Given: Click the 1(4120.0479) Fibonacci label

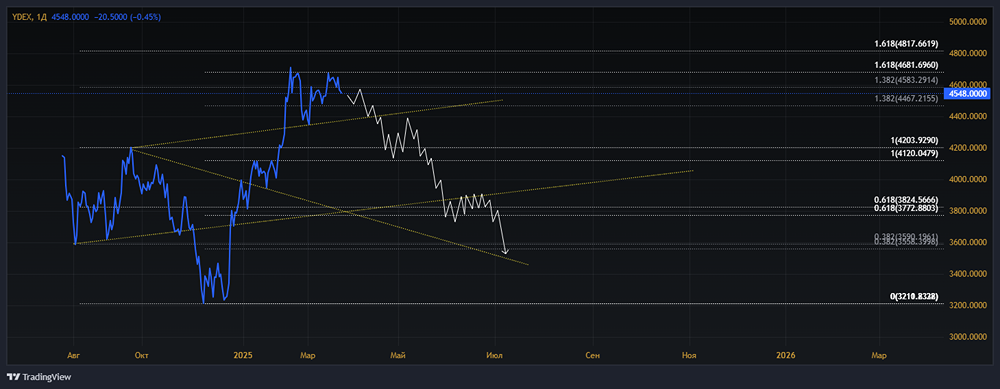Looking at the screenshot, I should (914, 153).
